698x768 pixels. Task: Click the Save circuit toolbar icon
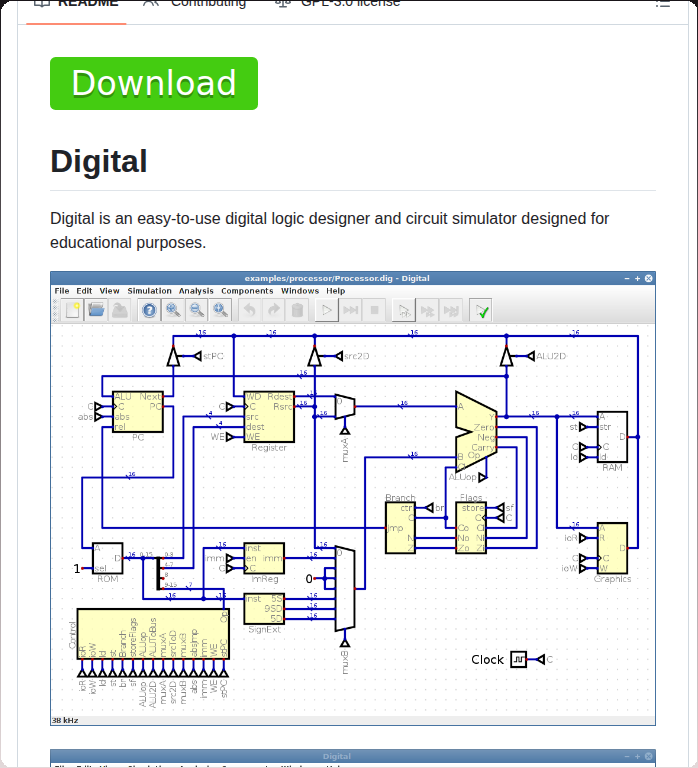coord(120,310)
